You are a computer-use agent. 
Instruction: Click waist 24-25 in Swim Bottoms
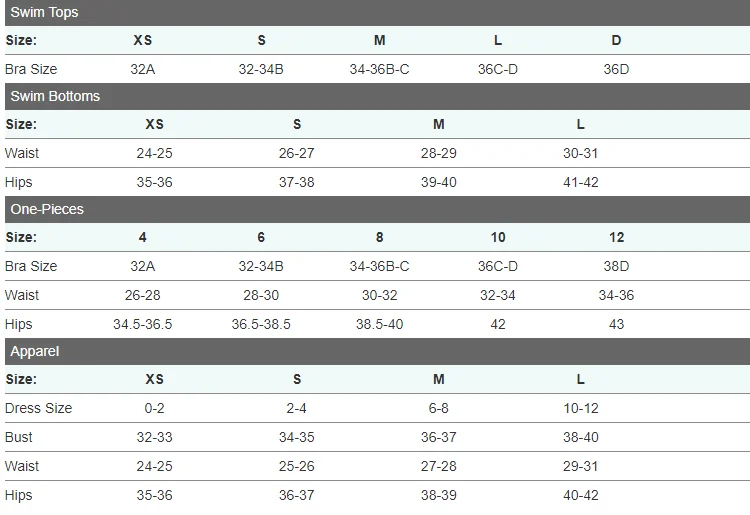(154, 153)
